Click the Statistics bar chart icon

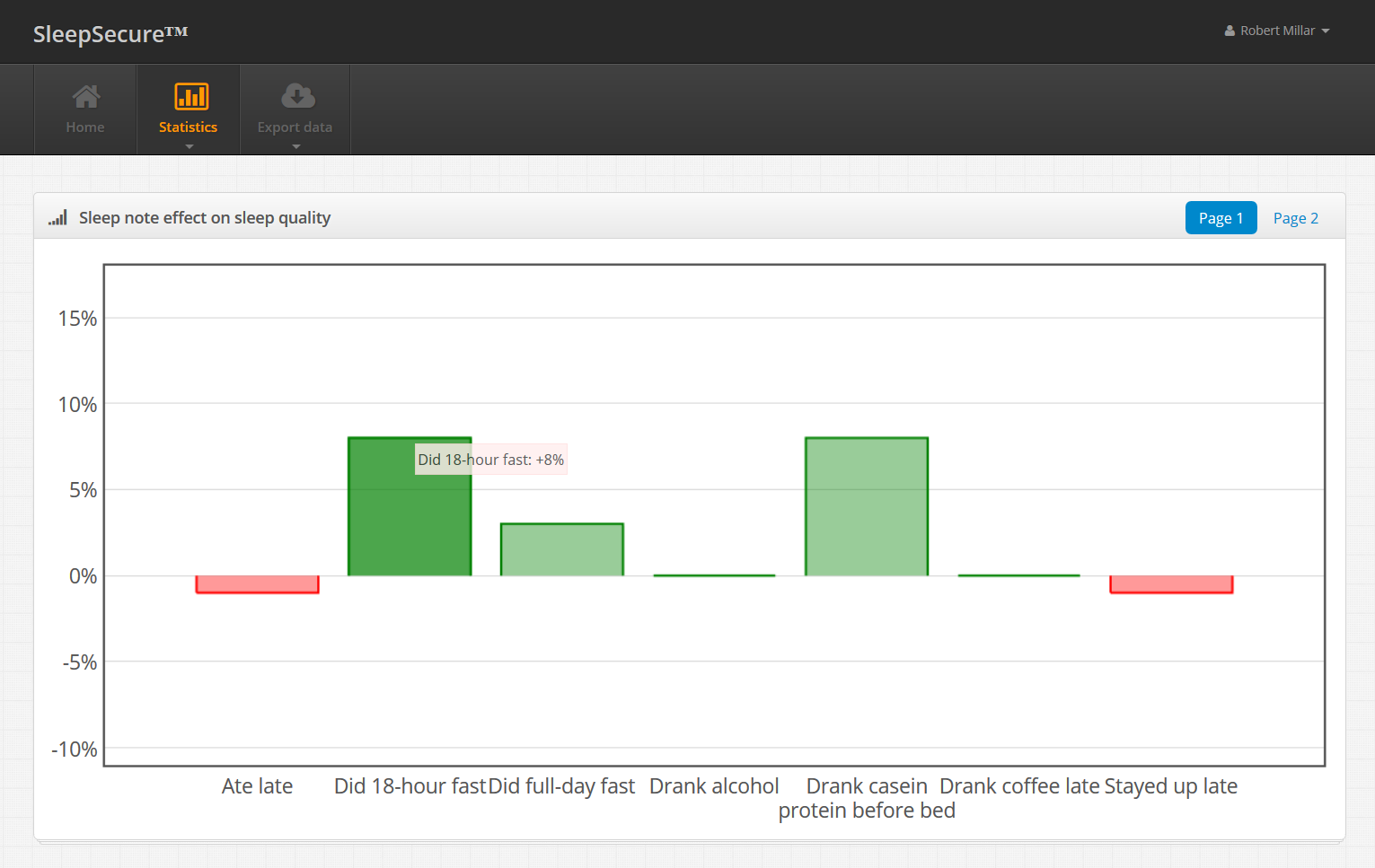pos(191,96)
